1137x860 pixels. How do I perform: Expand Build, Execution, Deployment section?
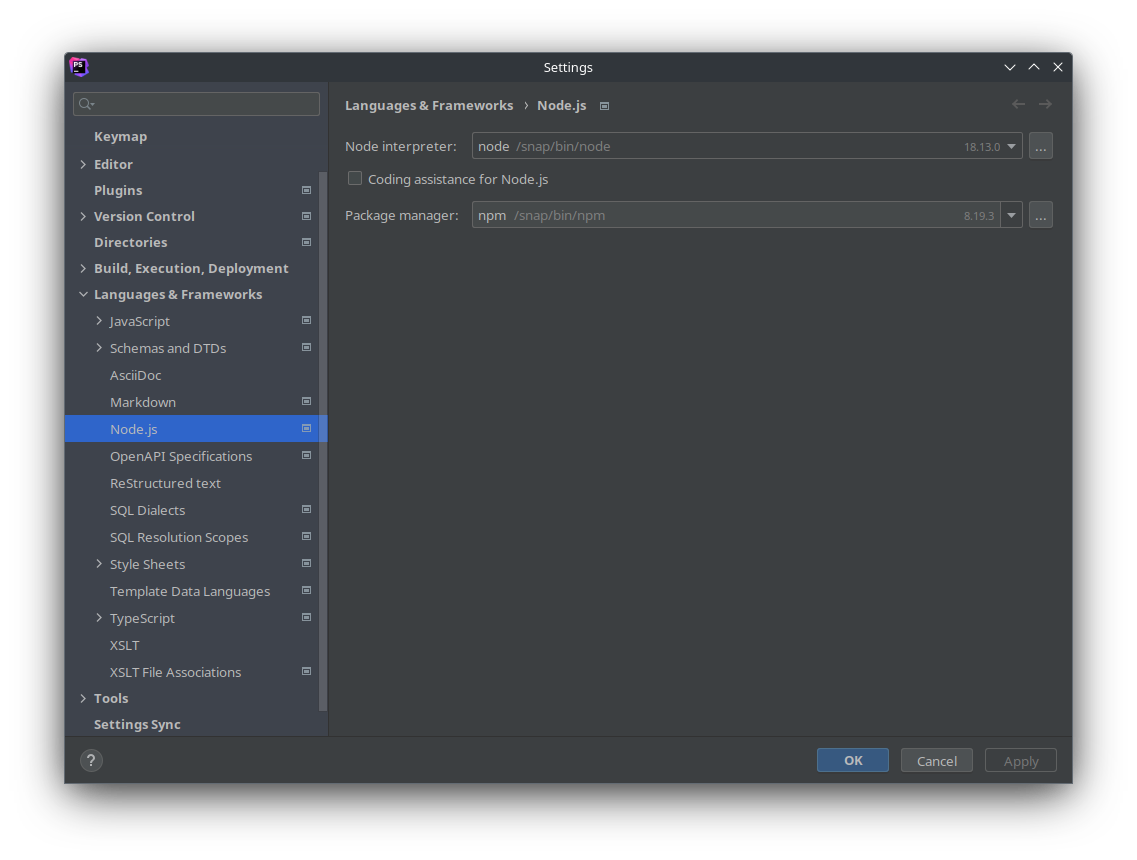[83, 268]
